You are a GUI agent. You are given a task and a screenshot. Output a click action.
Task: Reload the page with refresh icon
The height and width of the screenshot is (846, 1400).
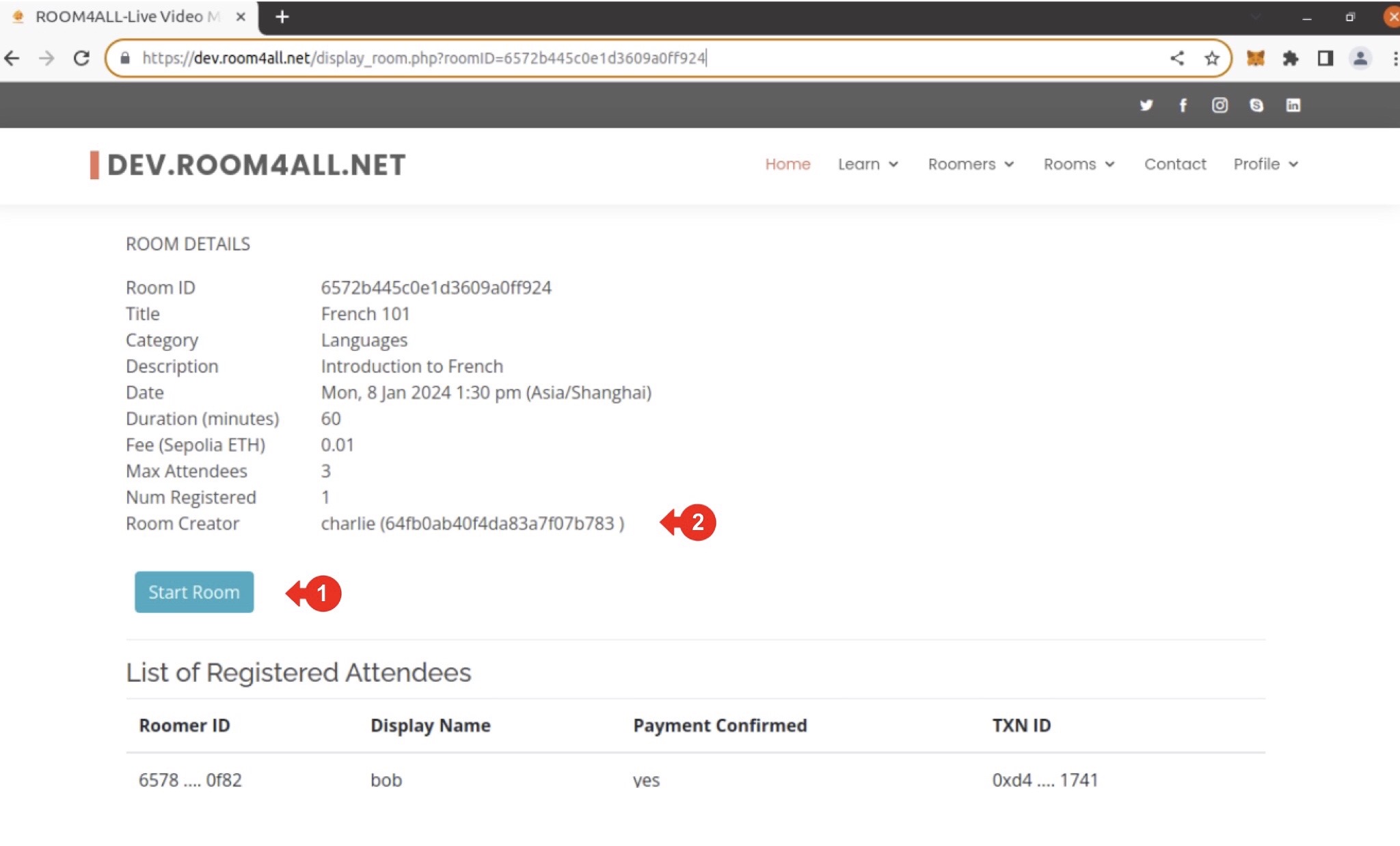click(x=81, y=58)
